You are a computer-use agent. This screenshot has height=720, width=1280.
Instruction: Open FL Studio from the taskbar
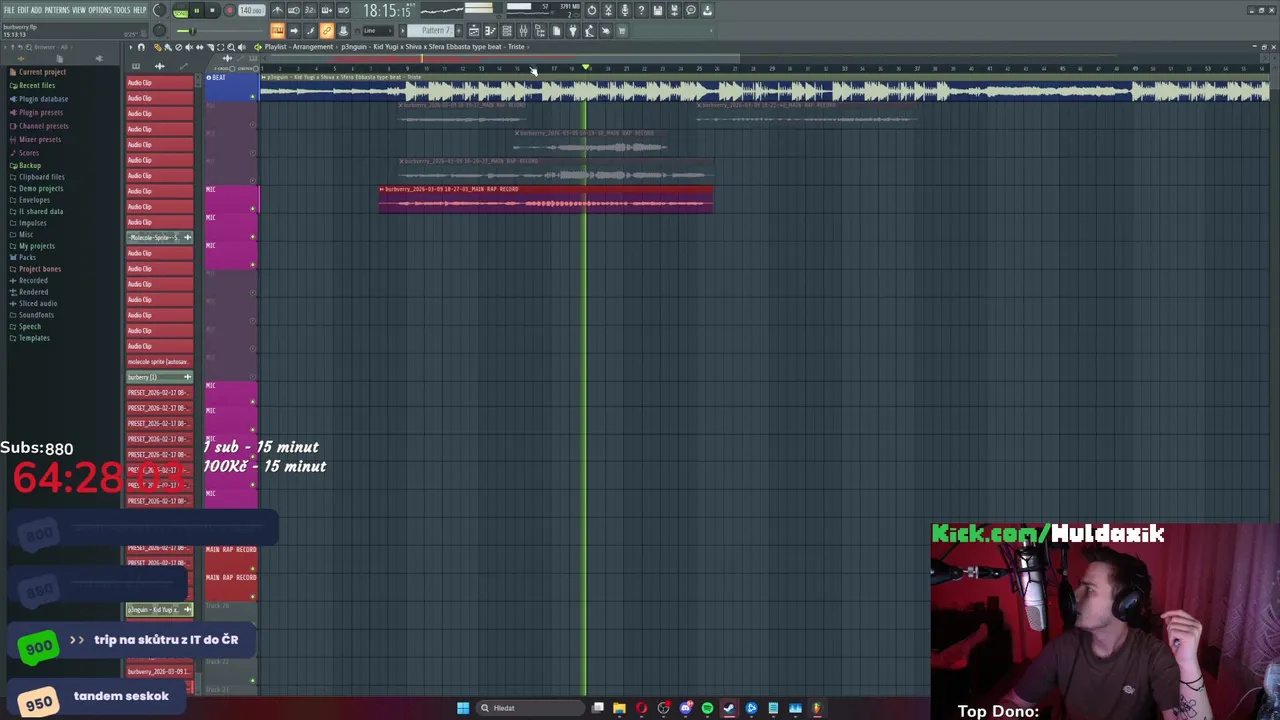pos(817,708)
